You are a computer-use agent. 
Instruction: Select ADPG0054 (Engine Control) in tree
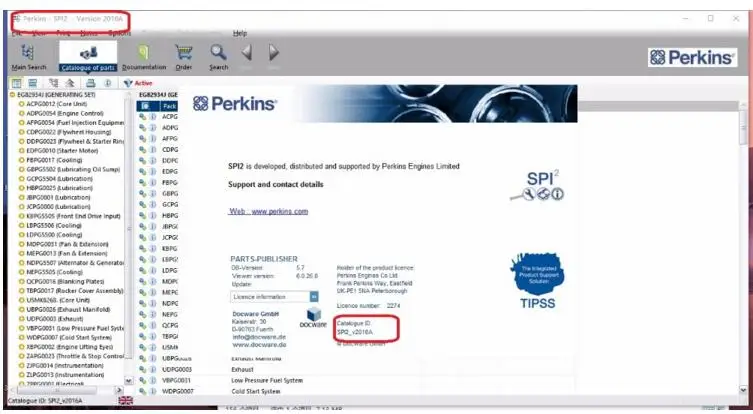coord(65,113)
